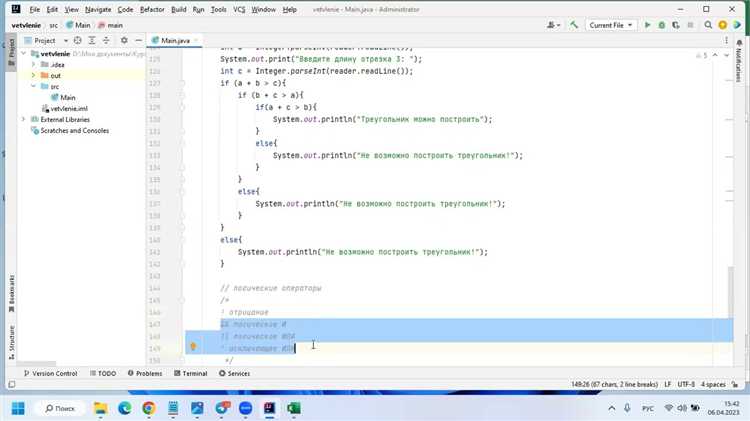Viewport: 750px width, 421px height.
Task: Launch Chrome from the taskbar
Action: [x=149, y=408]
